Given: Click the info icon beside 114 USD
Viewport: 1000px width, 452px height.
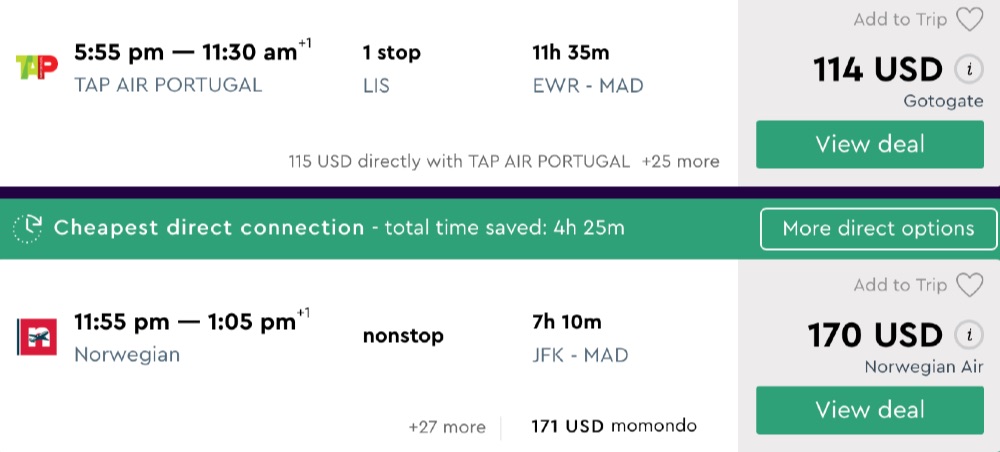Looking at the screenshot, I should 967,69.
